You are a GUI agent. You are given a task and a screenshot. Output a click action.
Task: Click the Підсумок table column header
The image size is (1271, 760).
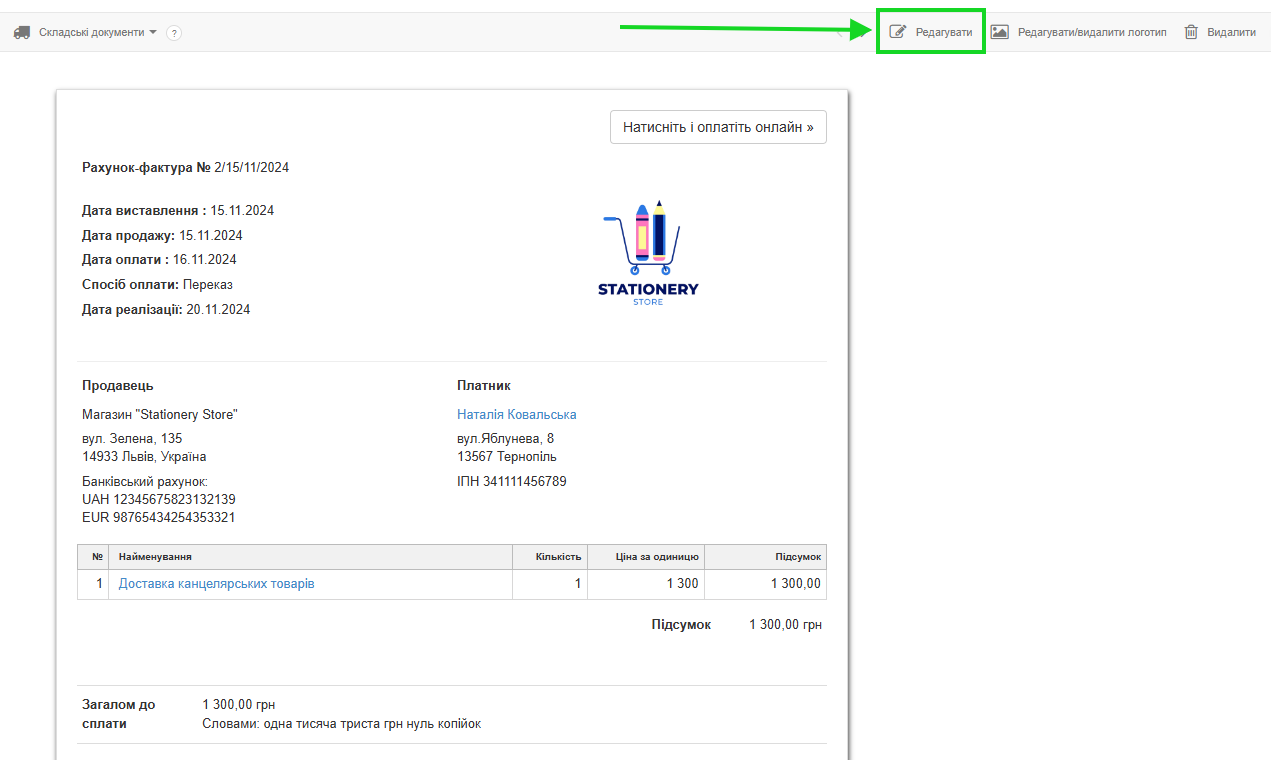click(797, 557)
